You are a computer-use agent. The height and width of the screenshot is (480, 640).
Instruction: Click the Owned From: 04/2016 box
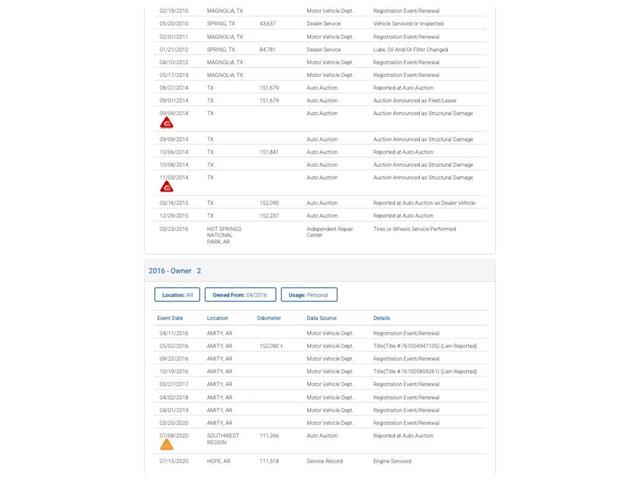(240, 295)
